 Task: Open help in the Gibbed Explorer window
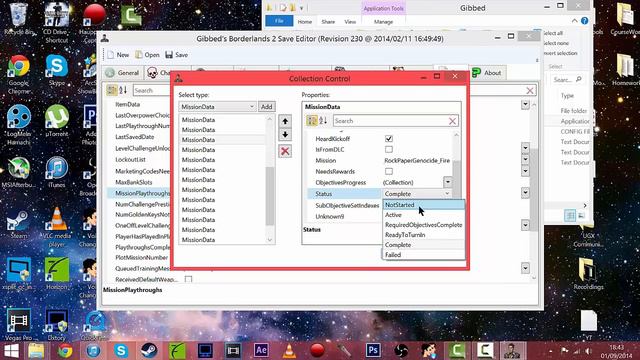coord(584,21)
